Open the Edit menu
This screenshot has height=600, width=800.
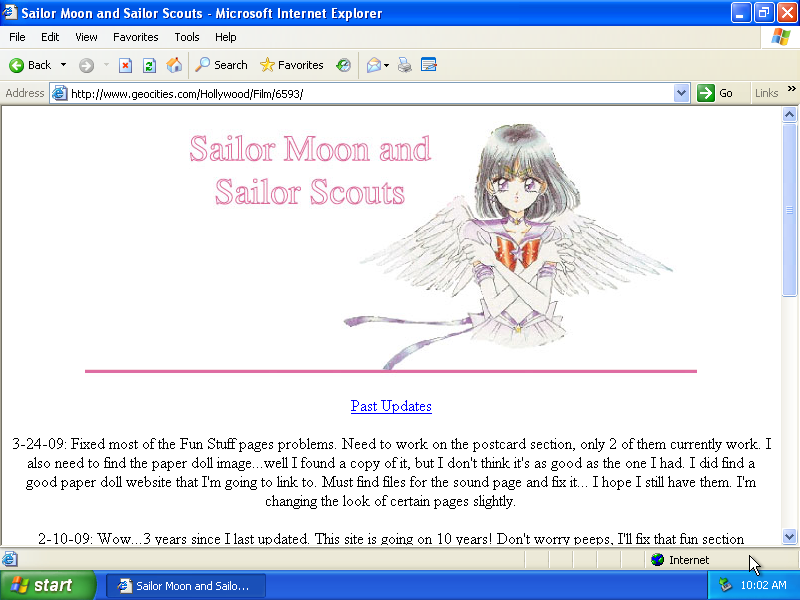[x=50, y=37]
